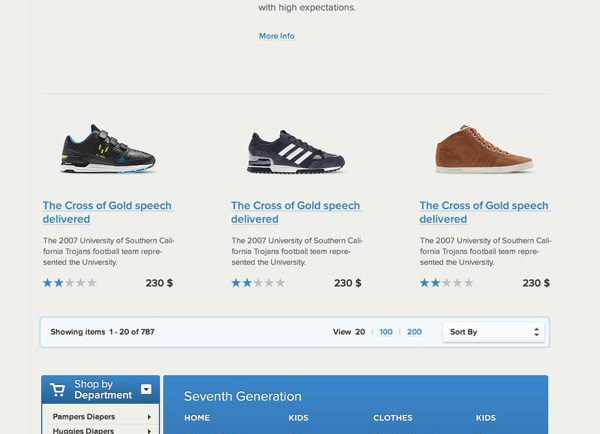Viewport: 600px width, 434px height.
Task: Click the shopping cart icon
Action: pos(57,390)
